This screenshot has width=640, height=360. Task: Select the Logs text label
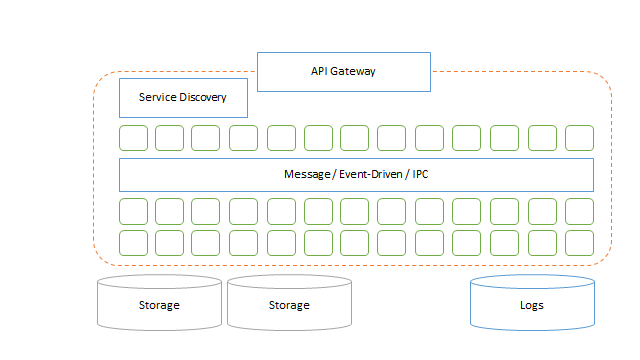coord(532,305)
